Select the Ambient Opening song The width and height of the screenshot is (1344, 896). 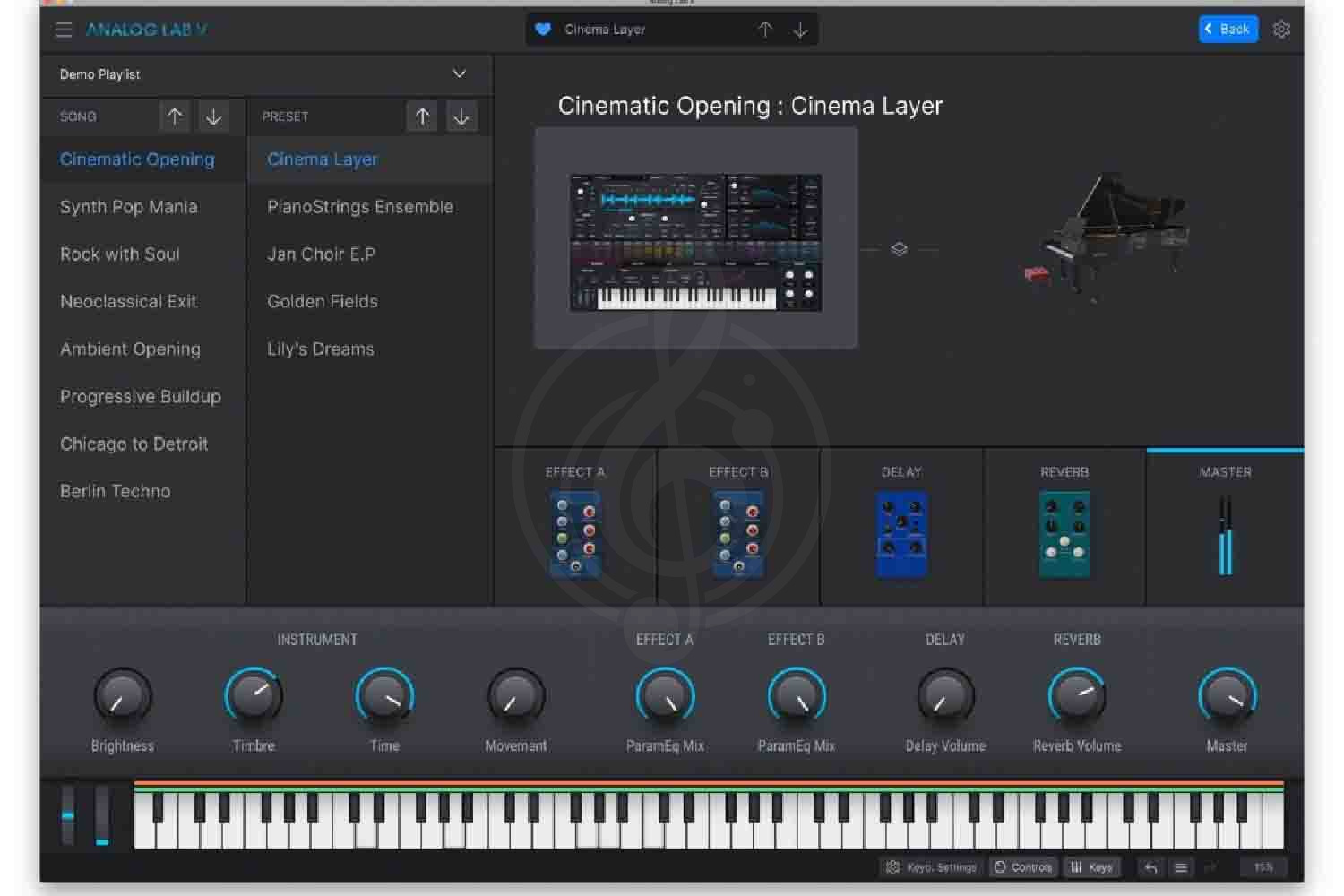pyautogui.click(x=142, y=349)
